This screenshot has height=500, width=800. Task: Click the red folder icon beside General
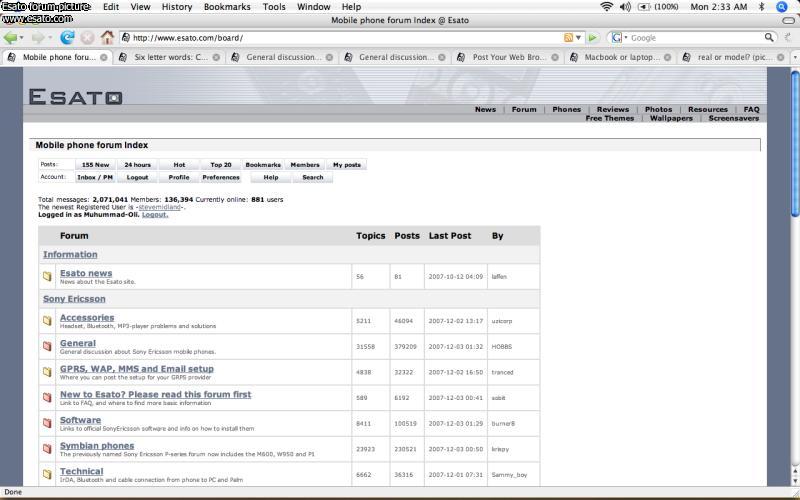tap(47, 346)
